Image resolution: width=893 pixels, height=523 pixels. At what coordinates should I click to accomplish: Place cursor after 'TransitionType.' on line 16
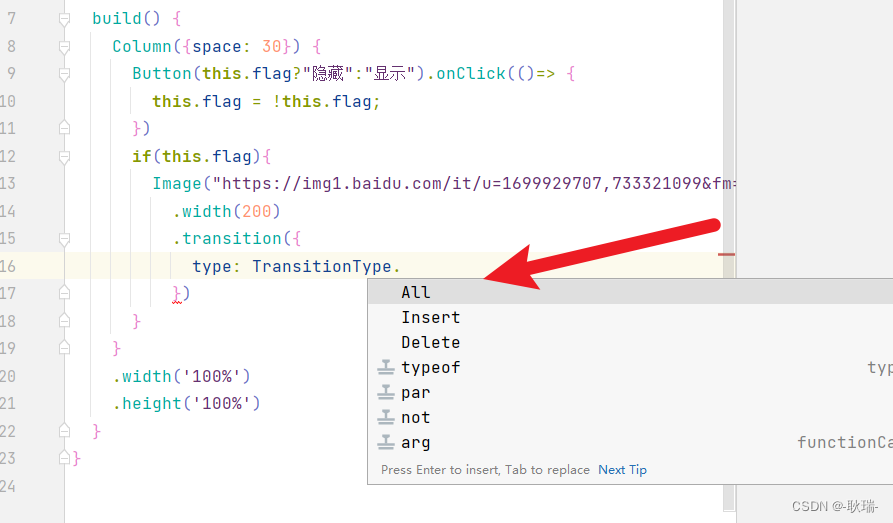click(x=402, y=266)
